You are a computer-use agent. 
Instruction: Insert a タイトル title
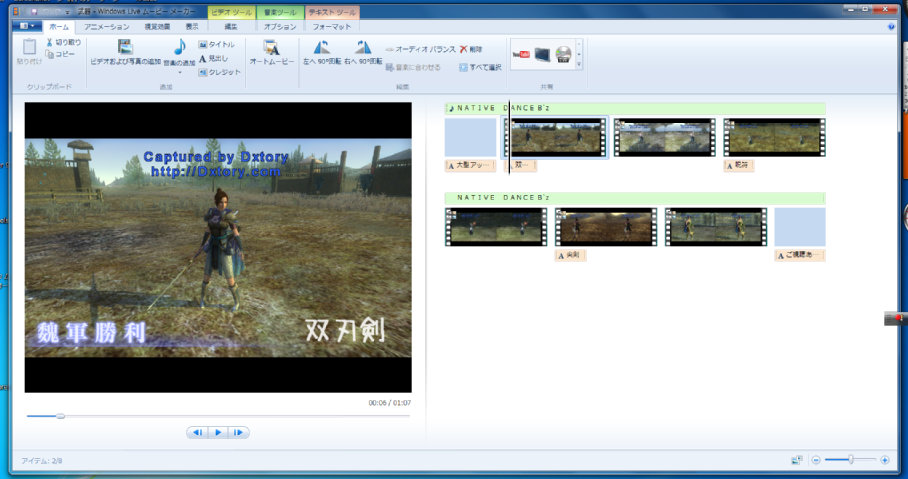[216, 45]
